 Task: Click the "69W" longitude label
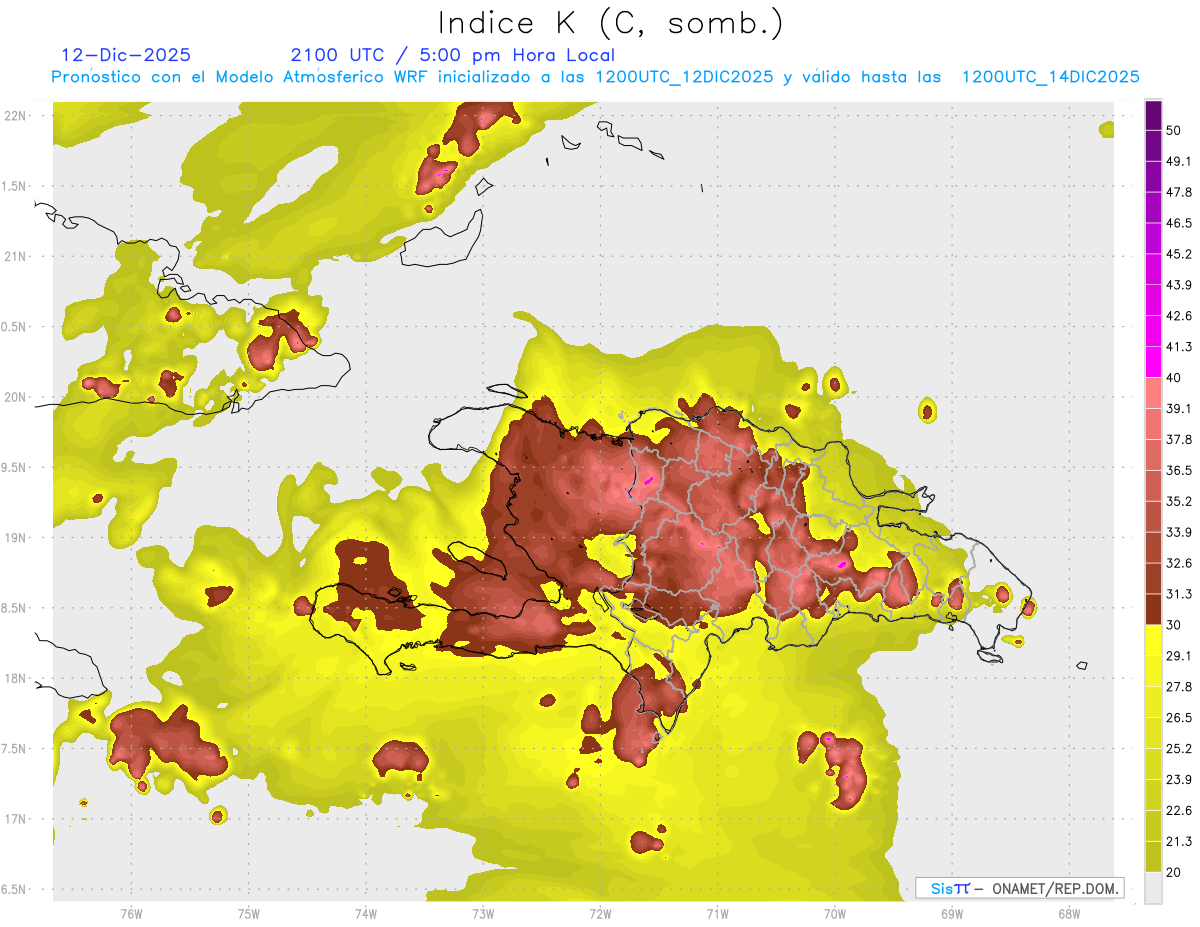952,914
